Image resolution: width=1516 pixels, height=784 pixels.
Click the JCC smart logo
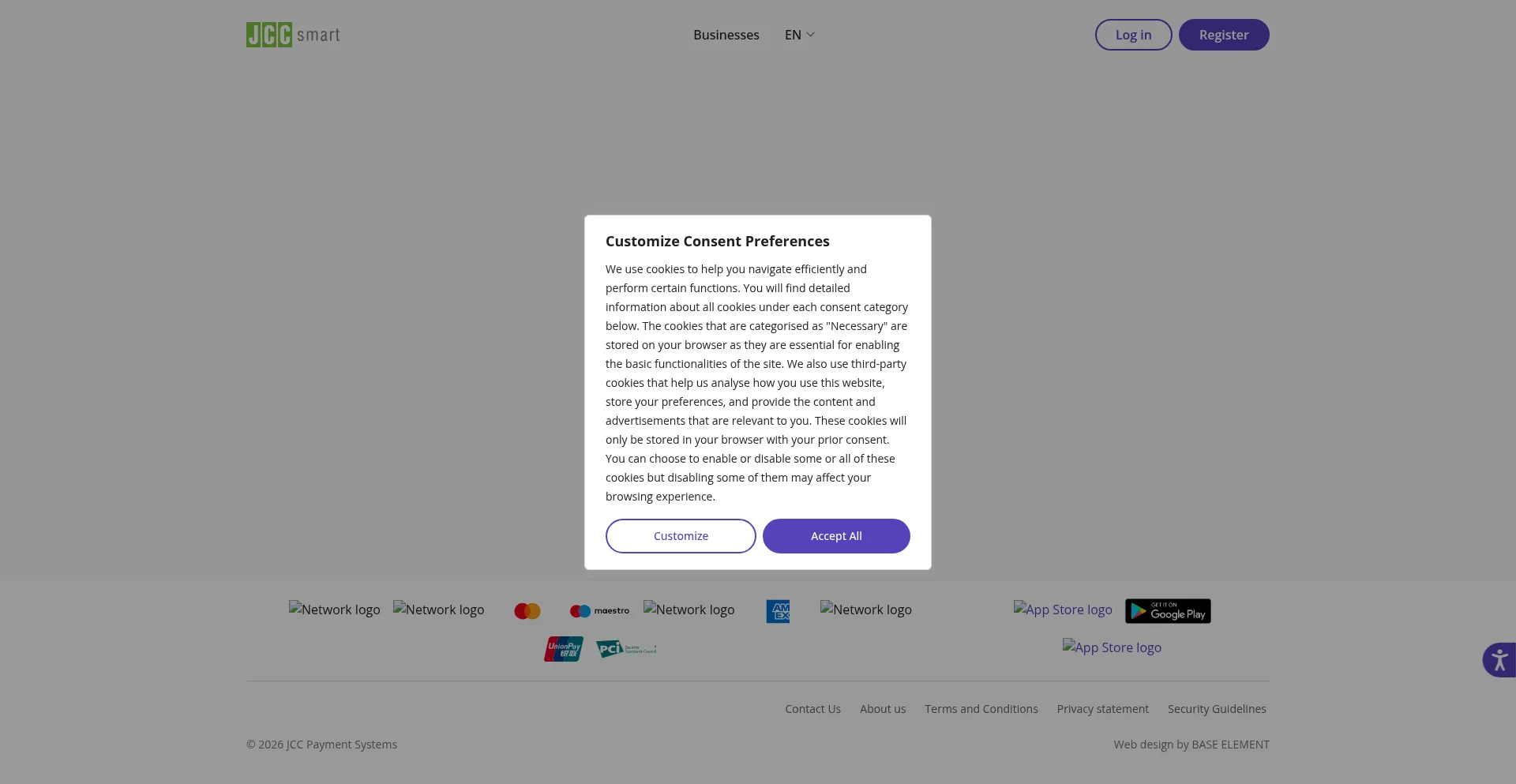[x=293, y=35]
